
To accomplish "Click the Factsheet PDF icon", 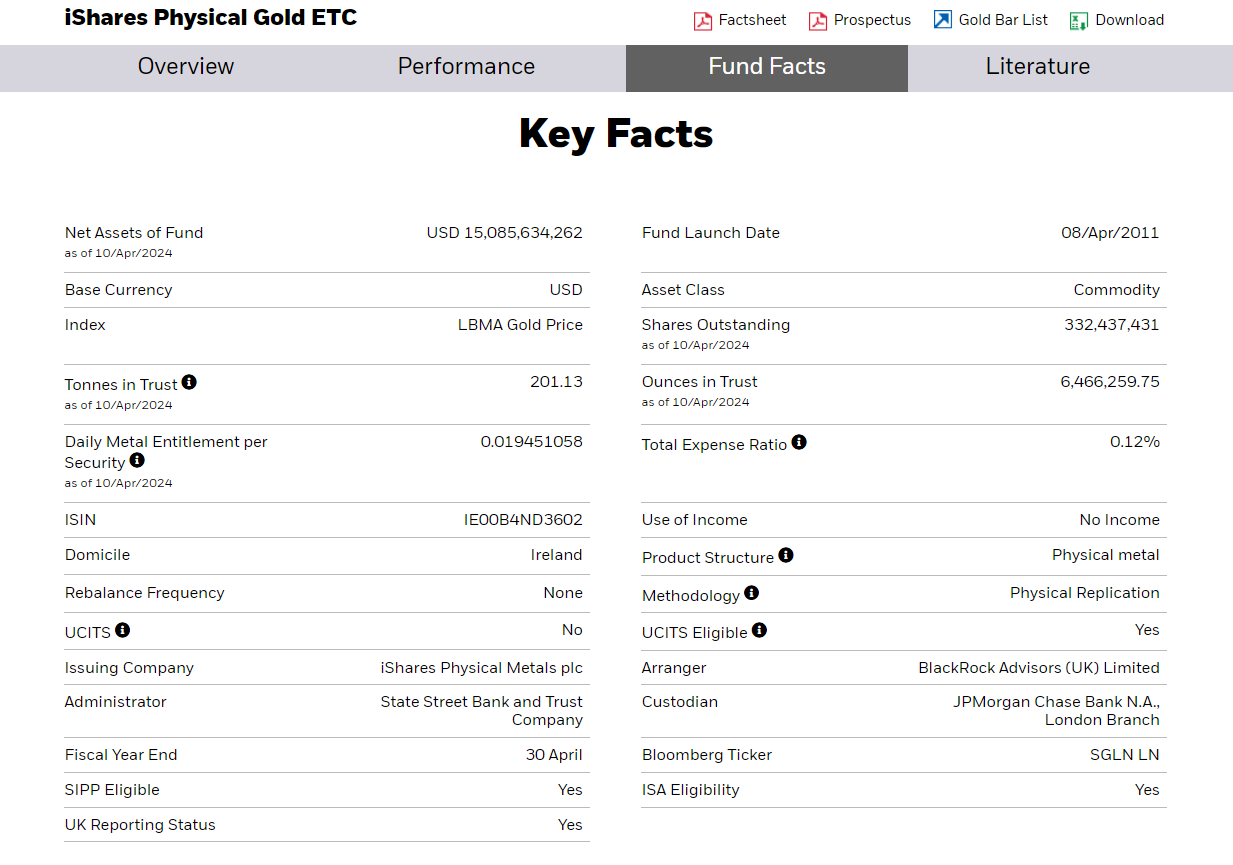I will point(703,20).
